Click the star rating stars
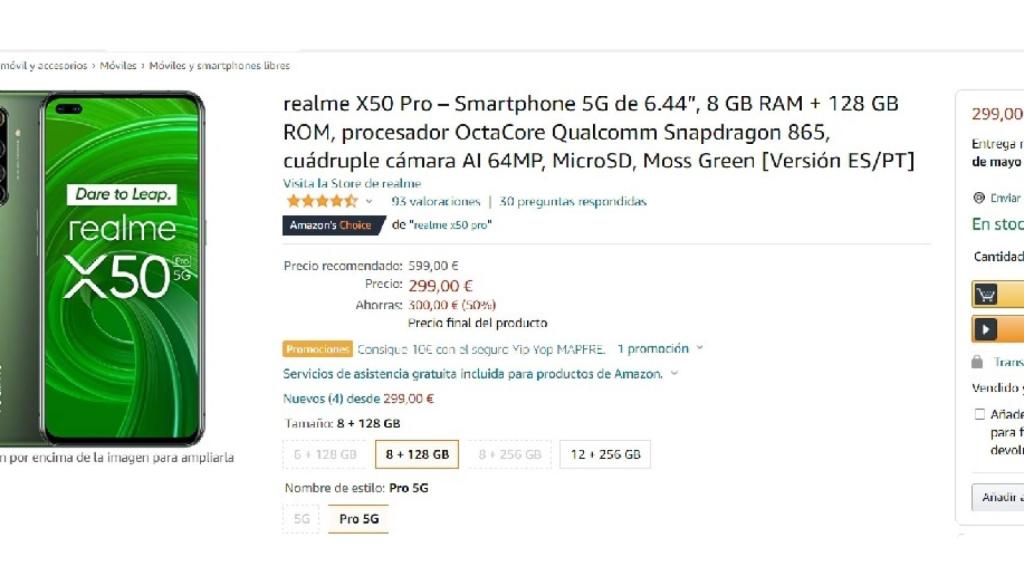This screenshot has height=576, width=1024. tap(318, 202)
